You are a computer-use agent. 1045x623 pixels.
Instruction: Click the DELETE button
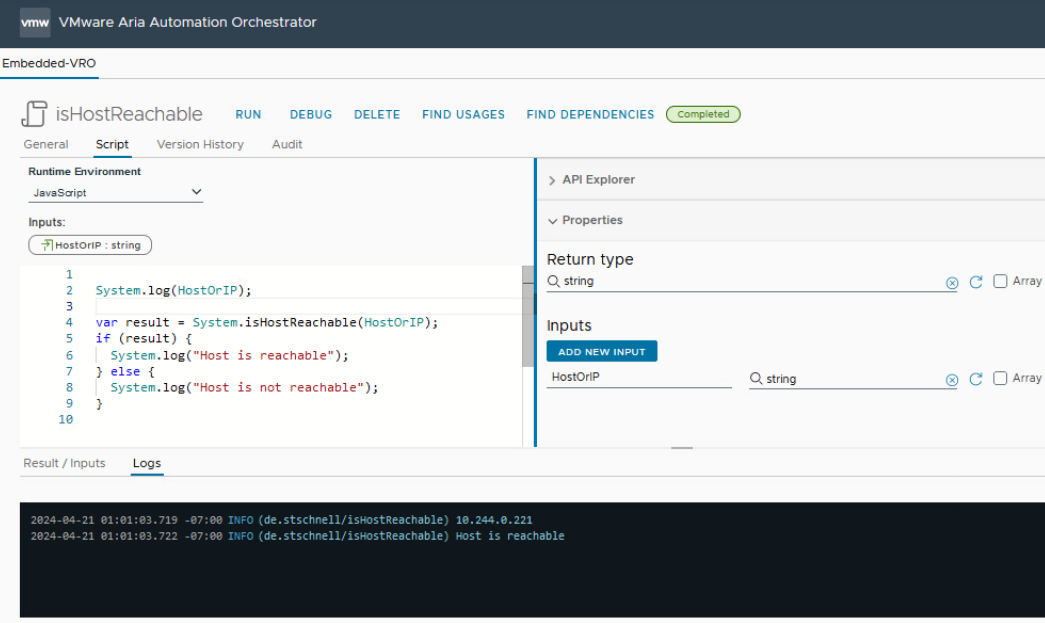377,115
